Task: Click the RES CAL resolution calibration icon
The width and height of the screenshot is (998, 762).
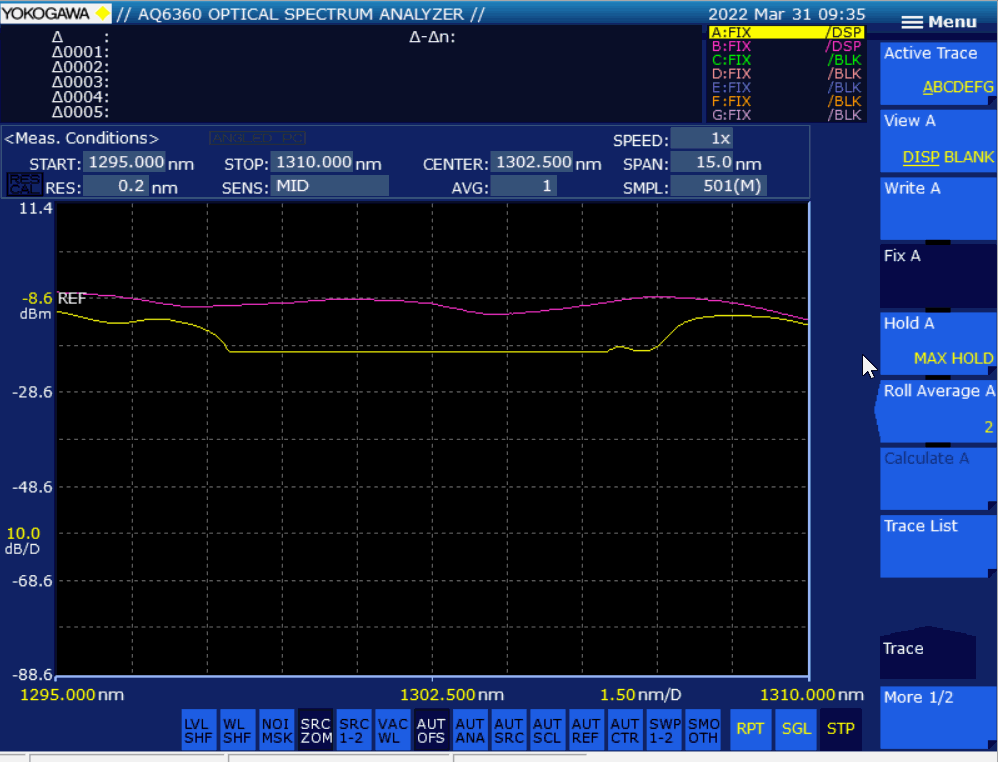Action: (x=24, y=185)
